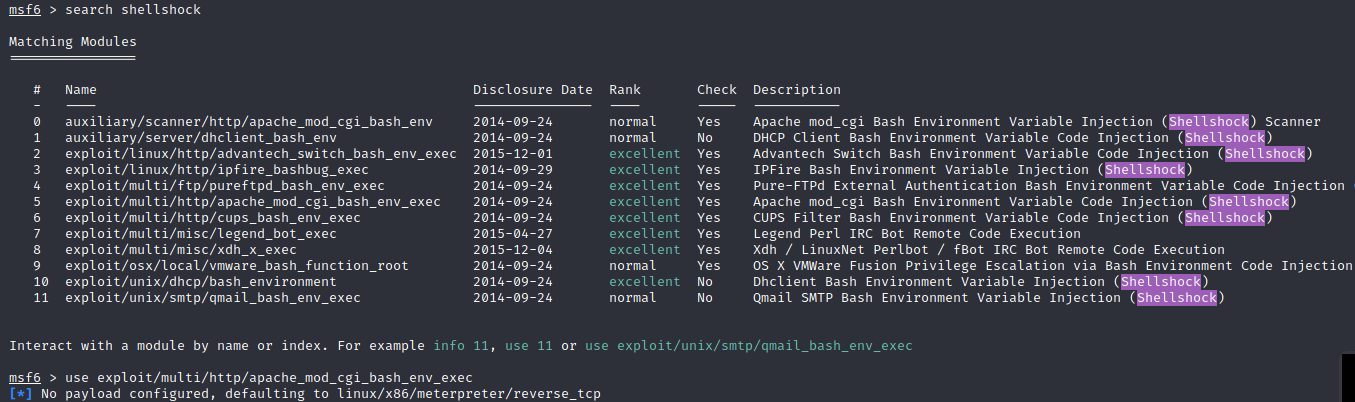Click the "Disclosure Date" column header

click(x=532, y=90)
